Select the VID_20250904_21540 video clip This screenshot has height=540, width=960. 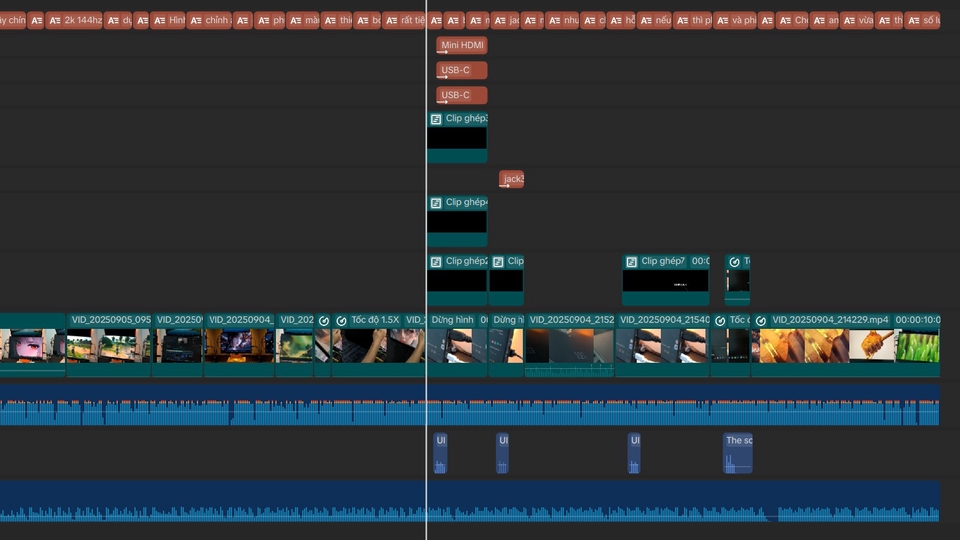click(x=663, y=345)
